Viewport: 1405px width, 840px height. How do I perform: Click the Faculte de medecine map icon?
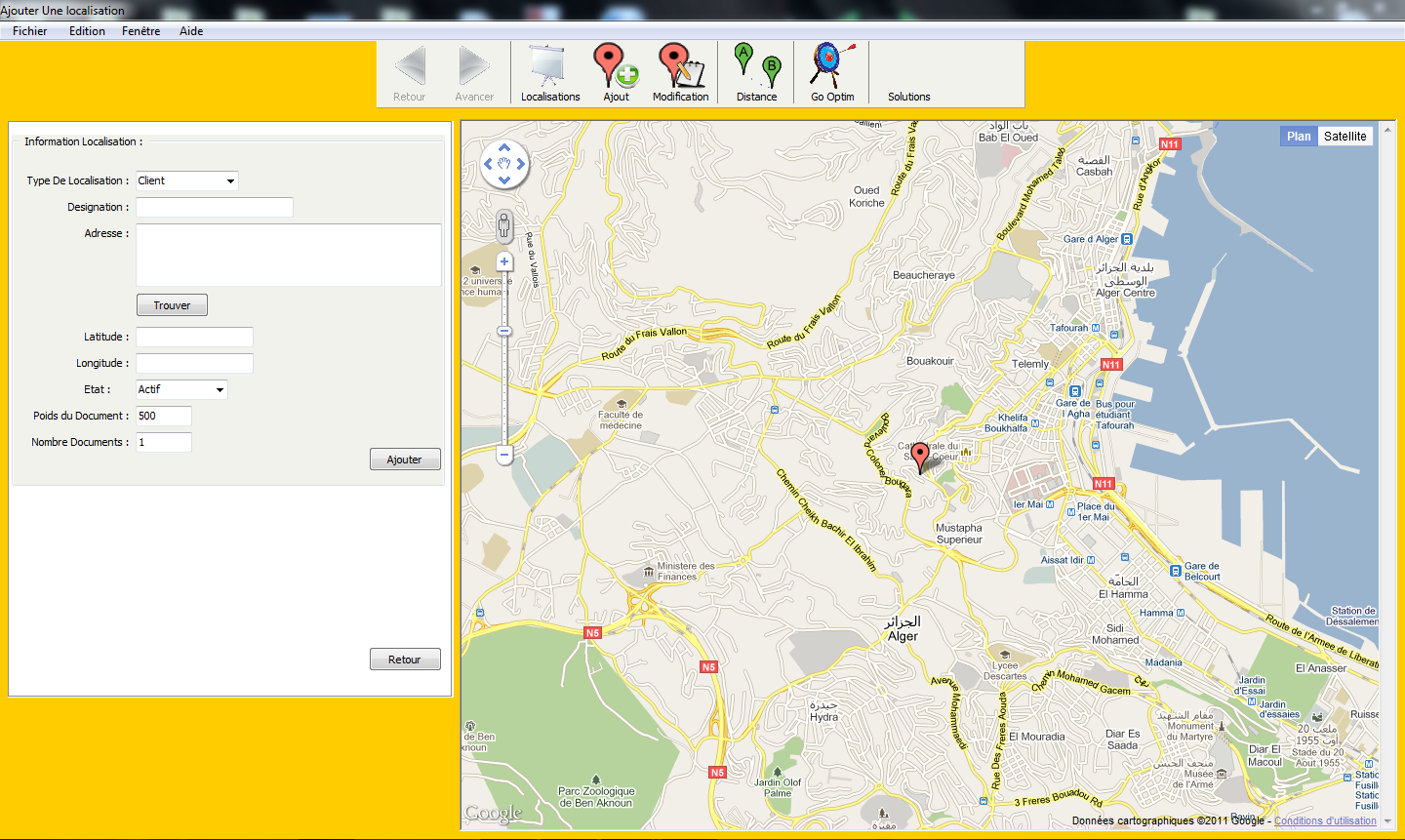coord(622,403)
